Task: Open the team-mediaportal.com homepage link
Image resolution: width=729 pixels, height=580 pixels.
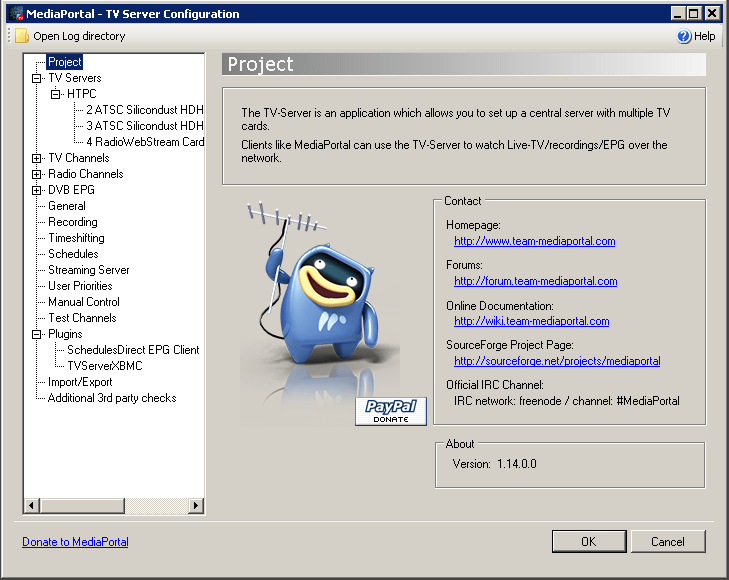Action: pos(535,241)
